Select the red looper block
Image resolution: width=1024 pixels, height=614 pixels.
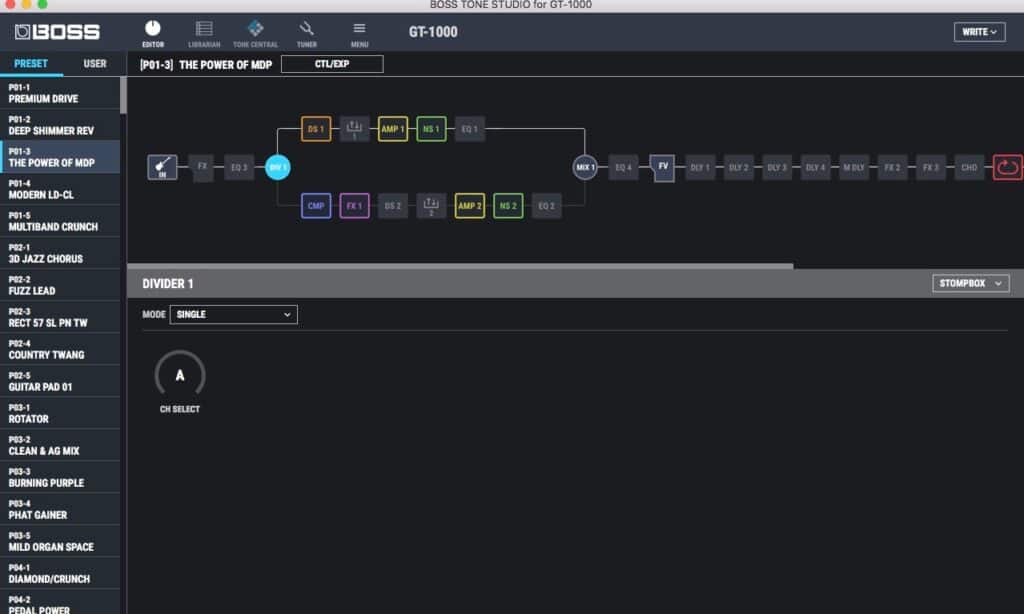(x=1008, y=167)
